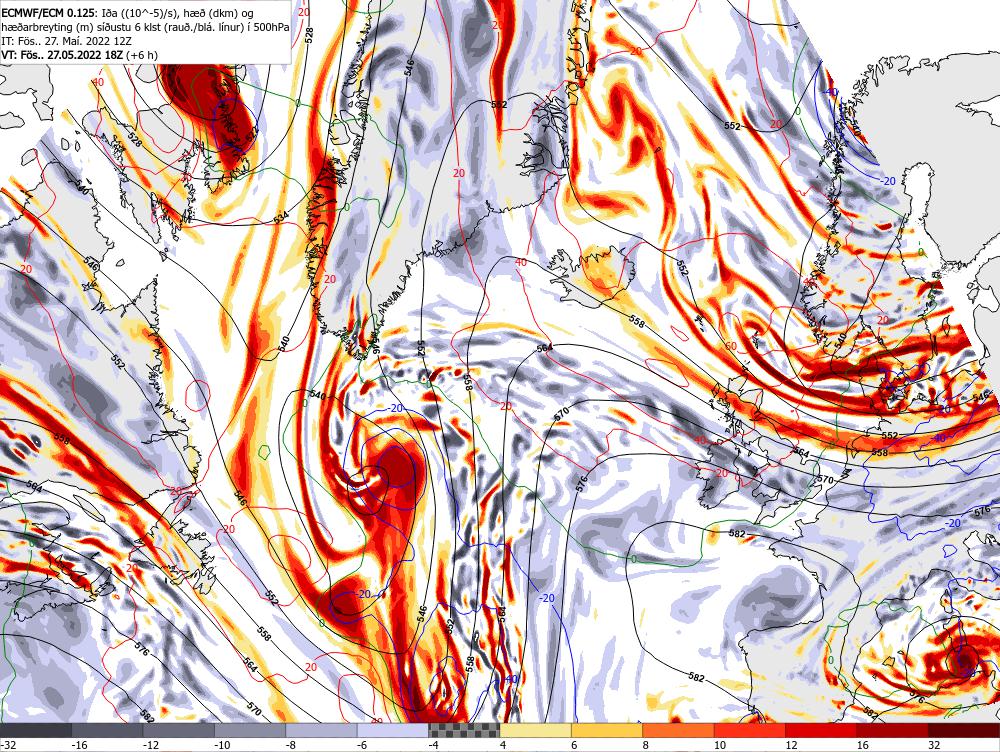Select the pale yellow swatch between 4 and 6
This screenshot has width=1000, height=752.
point(536,730)
